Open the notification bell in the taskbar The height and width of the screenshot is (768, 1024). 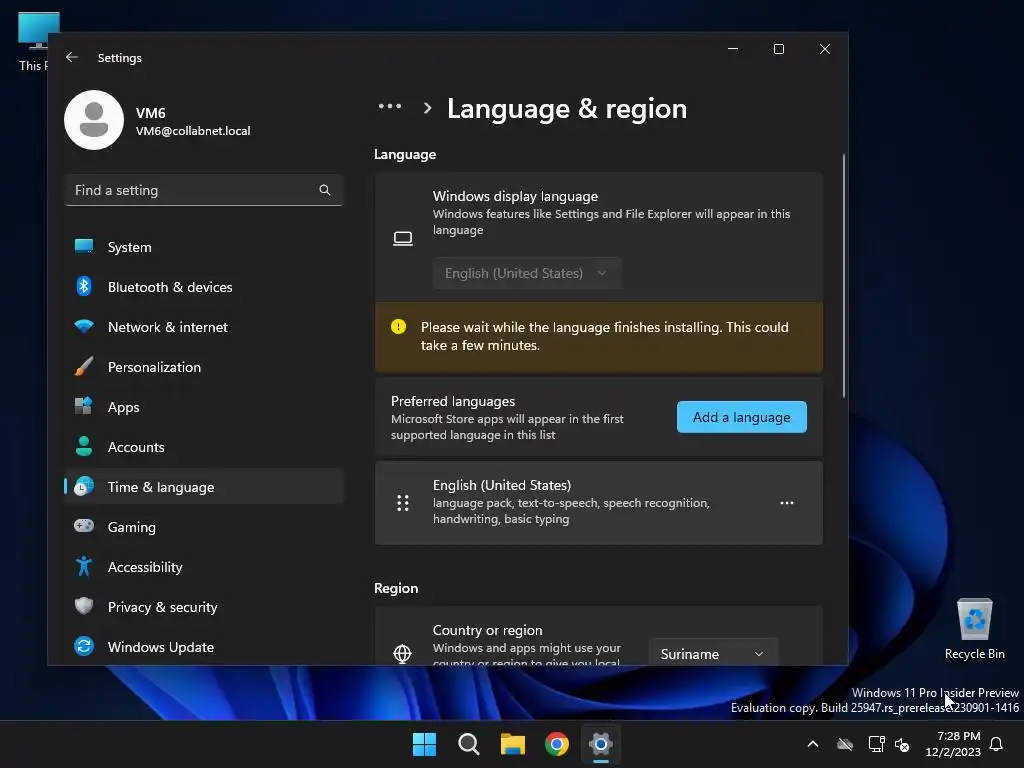click(997, 744)
